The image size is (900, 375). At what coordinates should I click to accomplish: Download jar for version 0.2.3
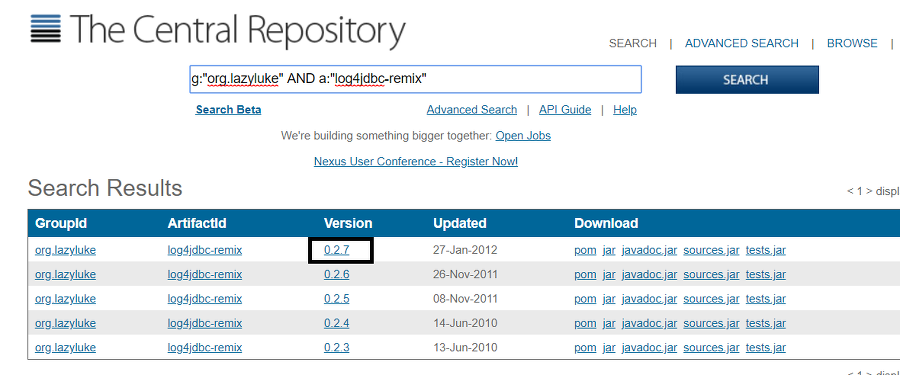pyautogui.click(x=609, y=347)
